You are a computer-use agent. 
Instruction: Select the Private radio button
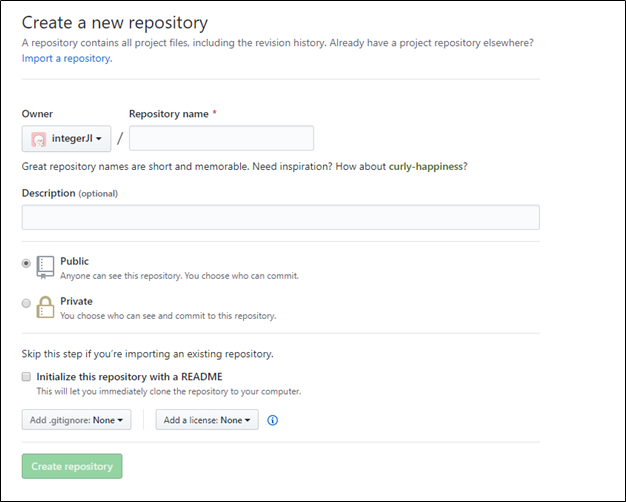(26, 303)
